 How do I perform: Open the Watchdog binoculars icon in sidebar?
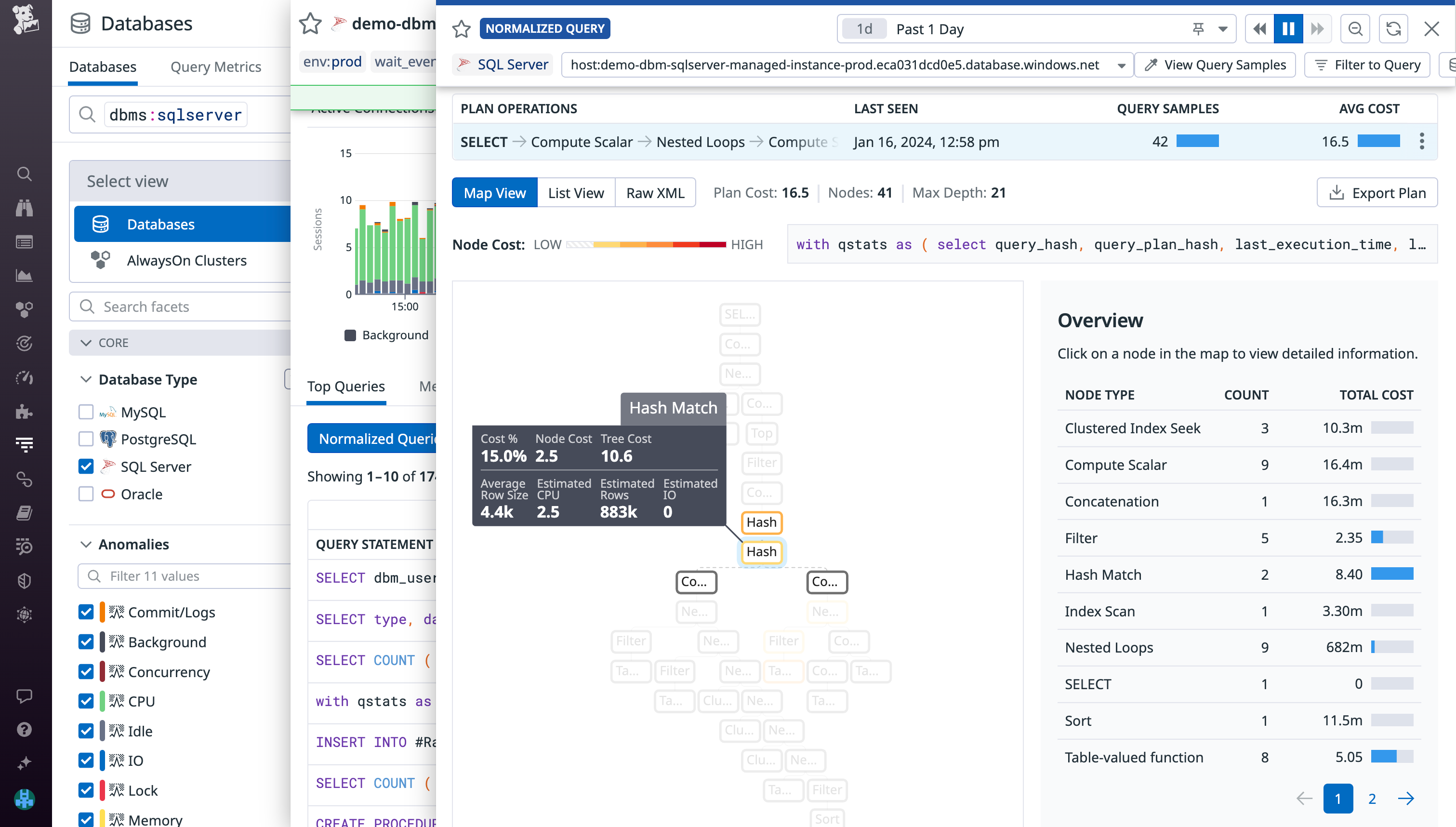(x=25, y=208)
